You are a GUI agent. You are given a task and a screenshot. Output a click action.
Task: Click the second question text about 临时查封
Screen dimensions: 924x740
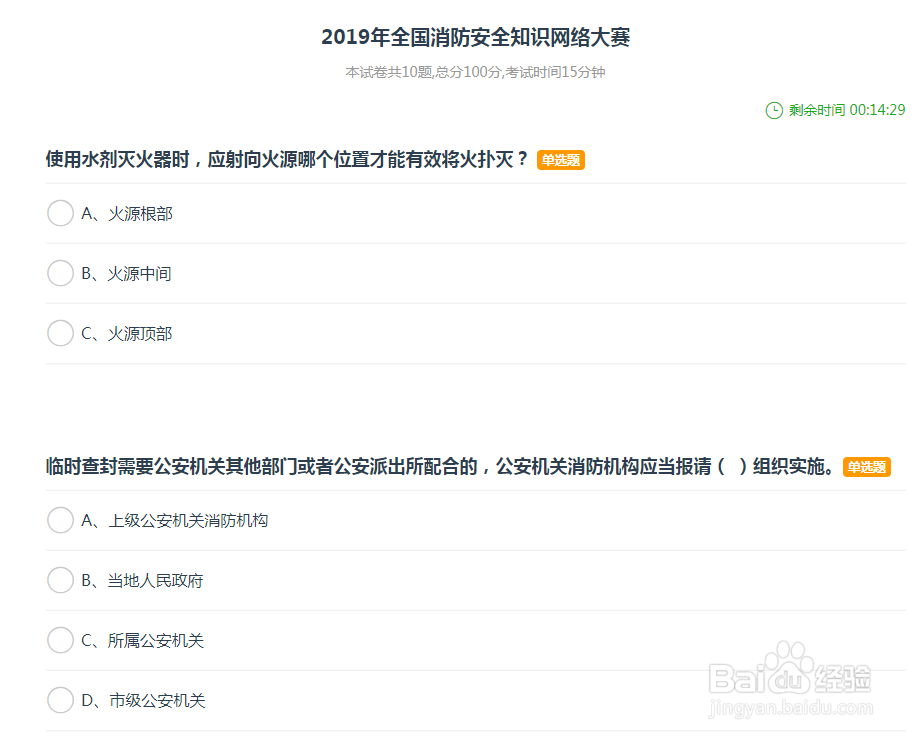click(440, 466)
